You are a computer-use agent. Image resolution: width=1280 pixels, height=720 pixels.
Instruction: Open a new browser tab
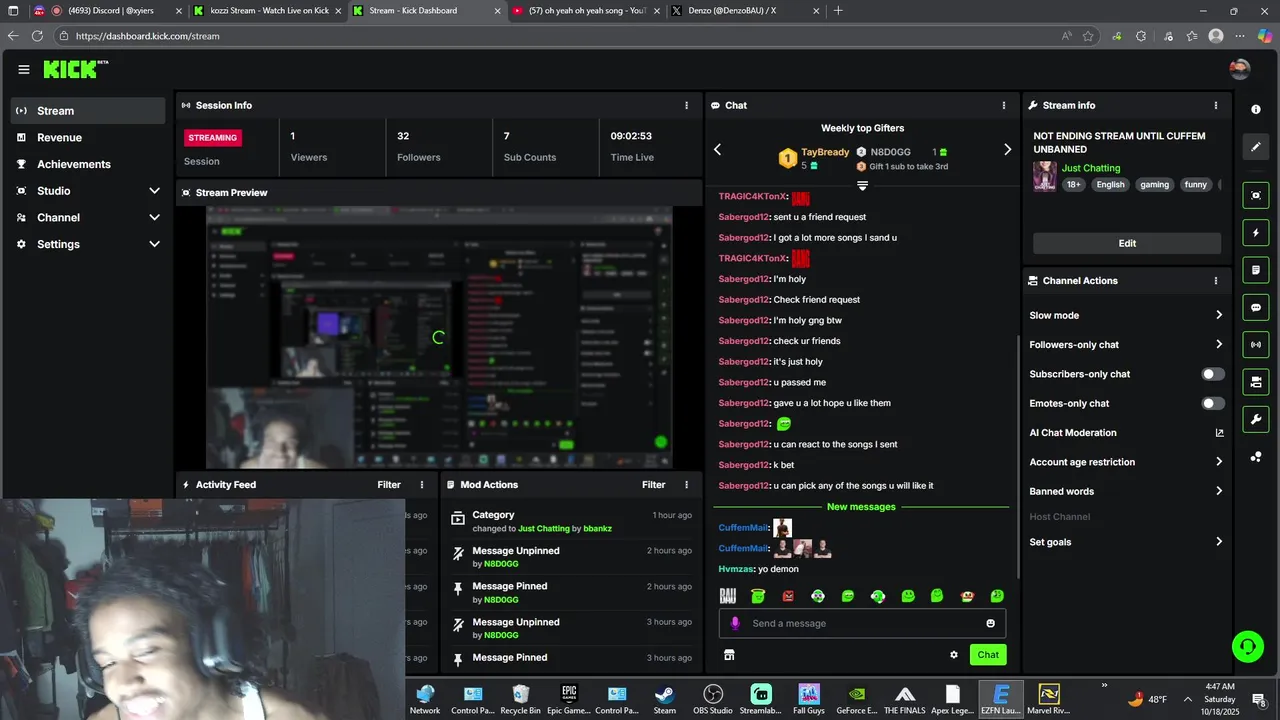pyautogui.click(x=838, y=11)
